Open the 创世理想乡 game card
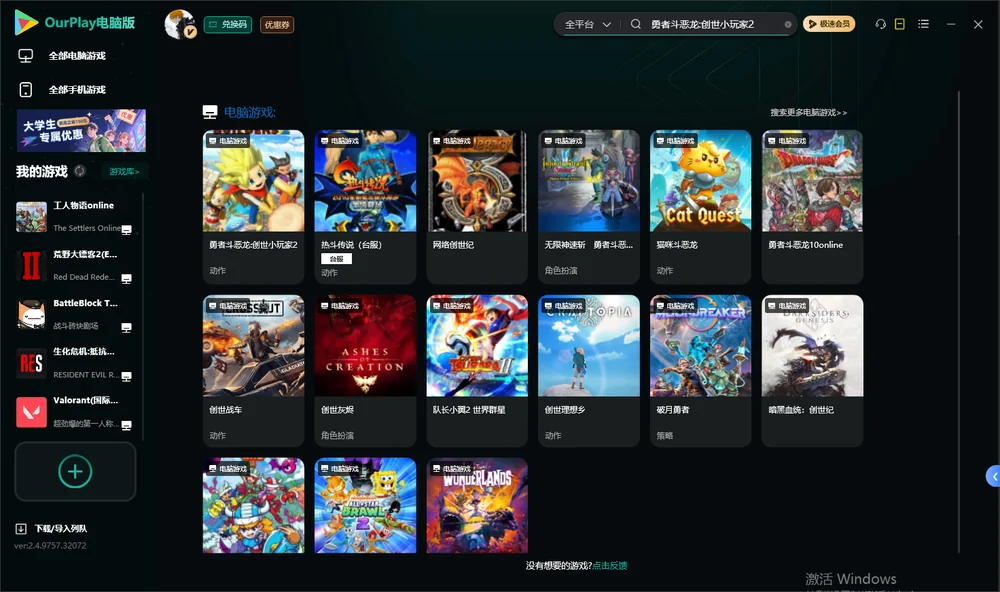 (589, 371)
